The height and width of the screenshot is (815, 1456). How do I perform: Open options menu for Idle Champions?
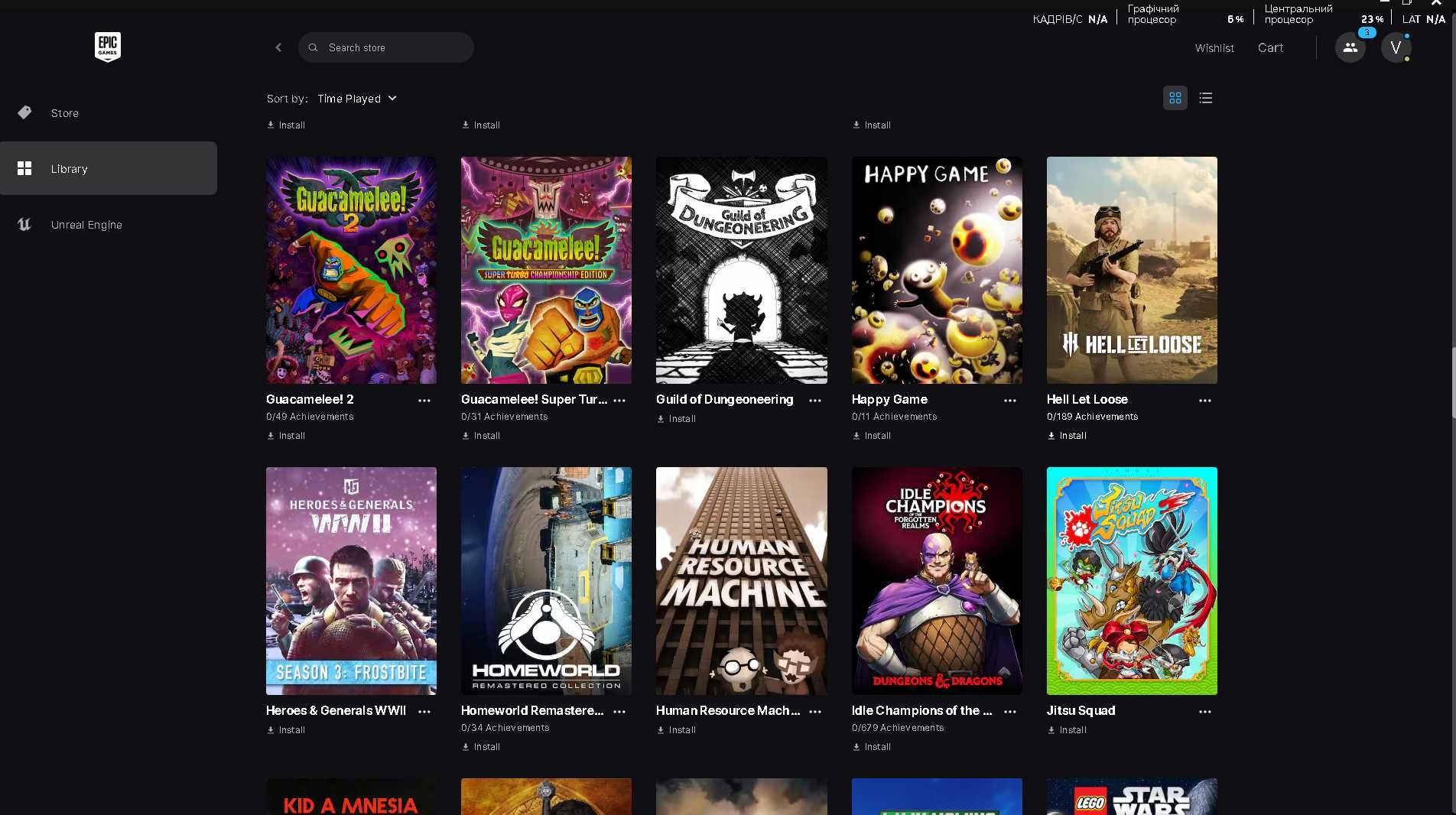coord(1010,711)
